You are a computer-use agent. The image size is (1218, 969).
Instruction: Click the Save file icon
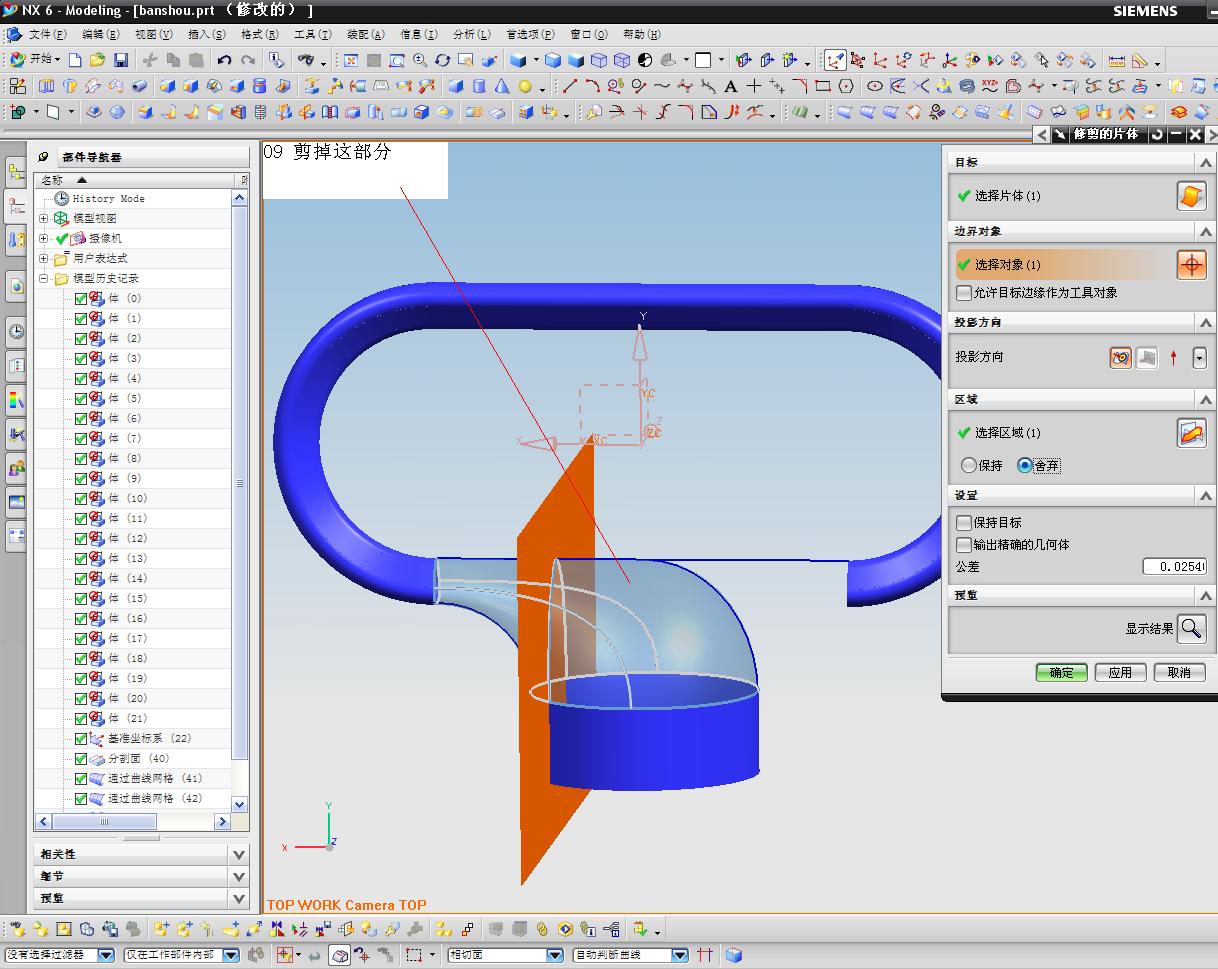click(x=120, y=60)
